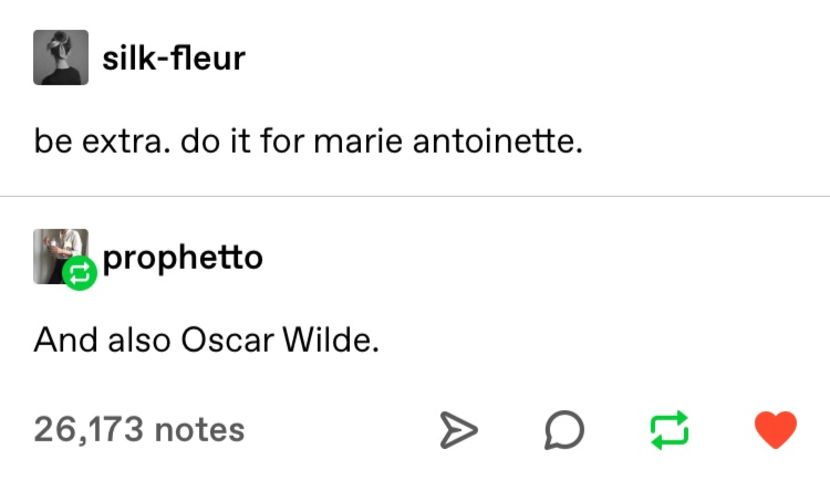Screen dimensions: 830x491
Task: Visit the prophetto blog name link
Action: coord(183,258)
